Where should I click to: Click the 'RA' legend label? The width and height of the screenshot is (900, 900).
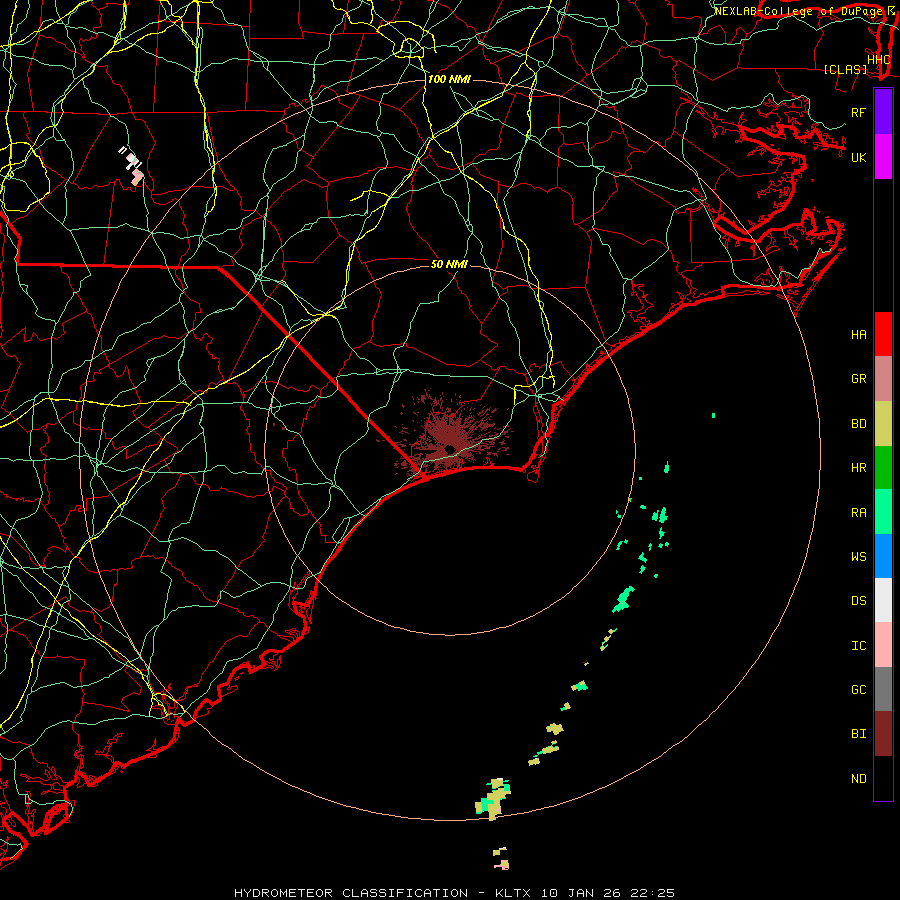tap(858, 513)
